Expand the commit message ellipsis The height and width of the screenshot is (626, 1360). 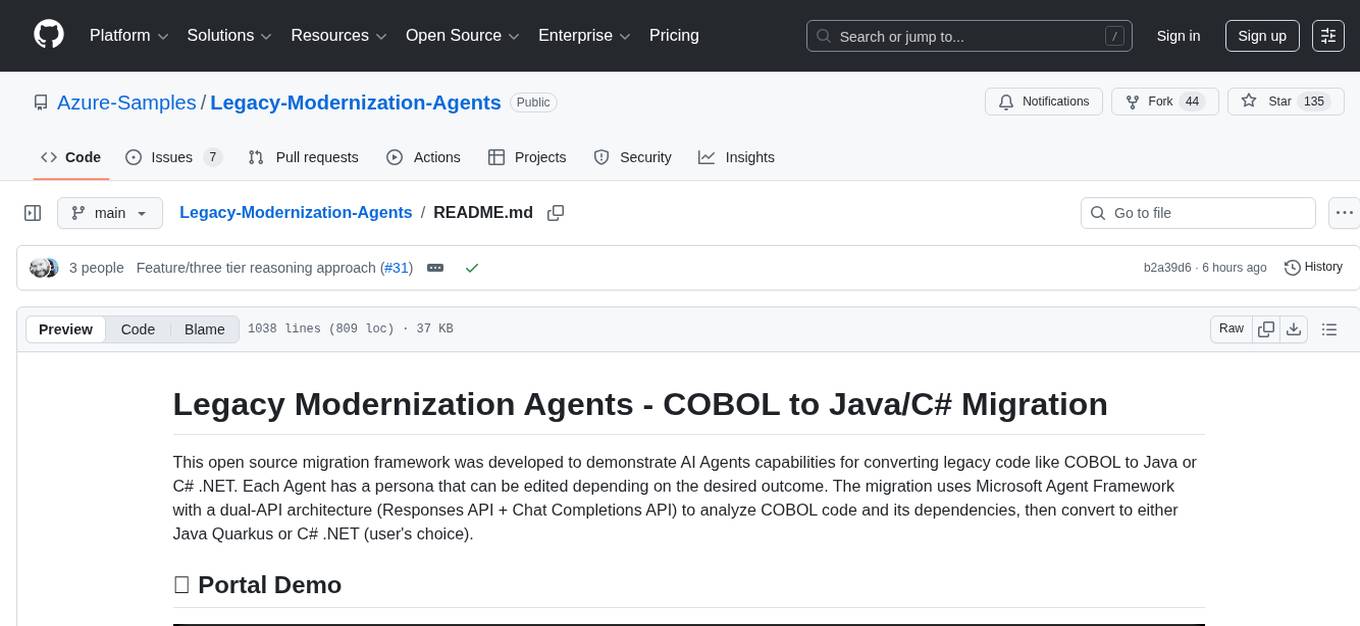tap(435, 268)
